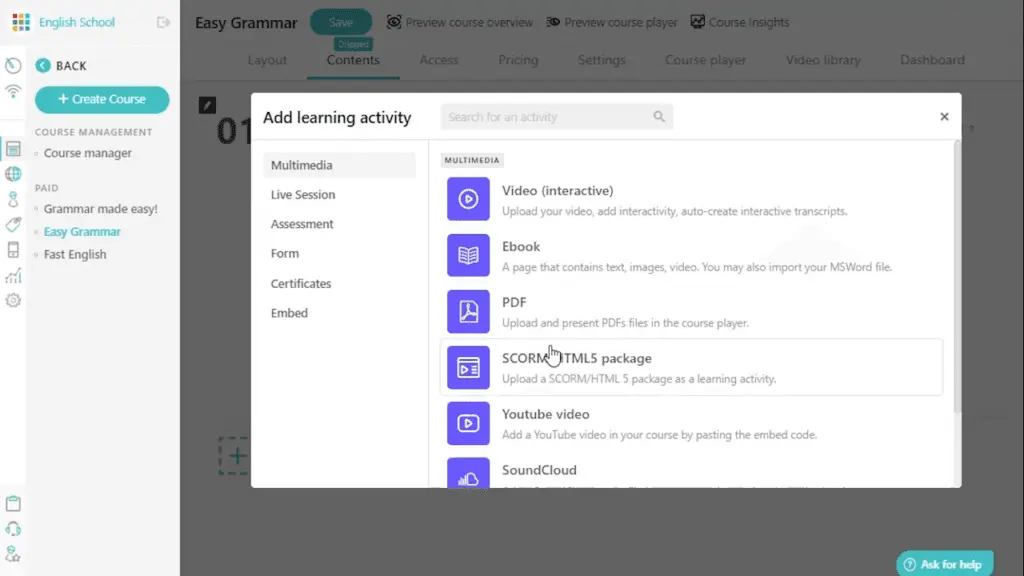1024x576 pixels.
Task: Click the sign-out icon beside English School
Action: (163, 22)
